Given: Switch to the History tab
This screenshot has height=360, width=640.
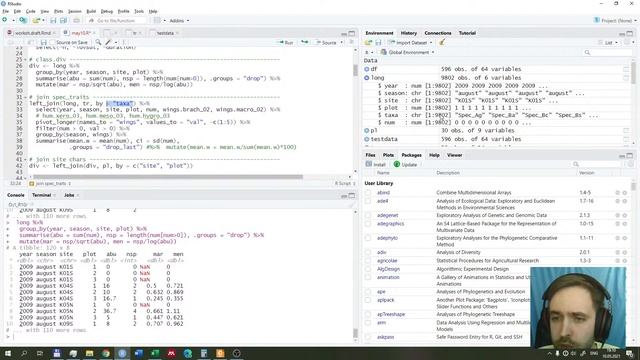Looking at the screenshot, I should coord(409,33).
